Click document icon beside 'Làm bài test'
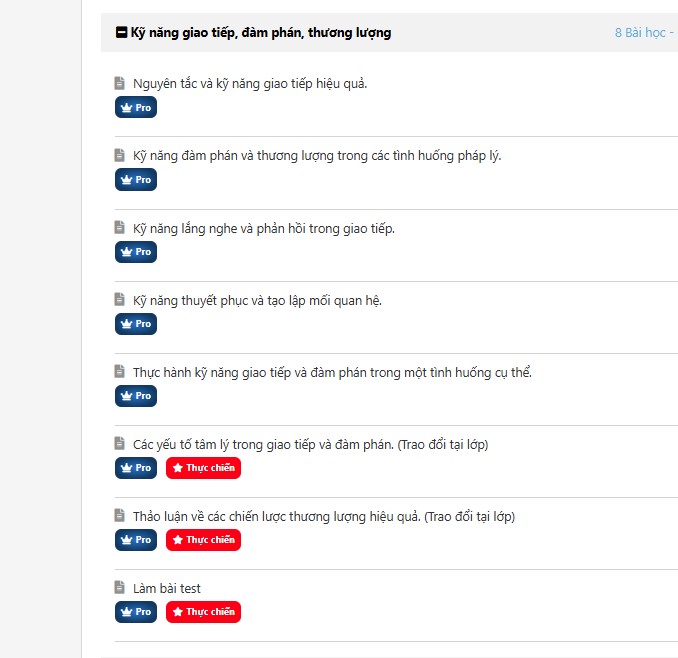Viewport: 678px width, 658px height. coord(120,588)
